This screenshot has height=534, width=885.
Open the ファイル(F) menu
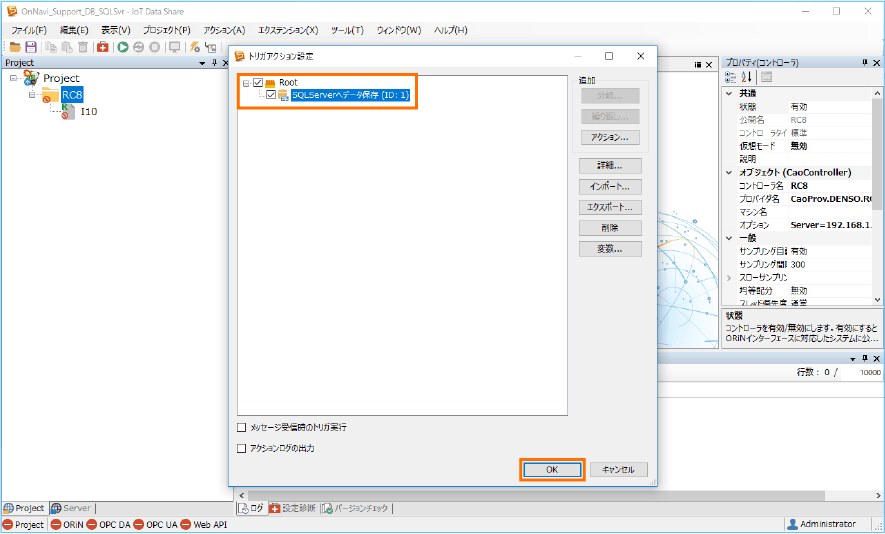tap(28, 30)
